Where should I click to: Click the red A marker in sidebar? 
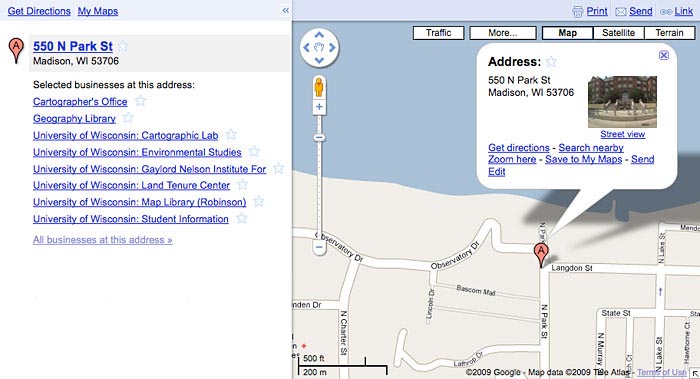point(17,50)
